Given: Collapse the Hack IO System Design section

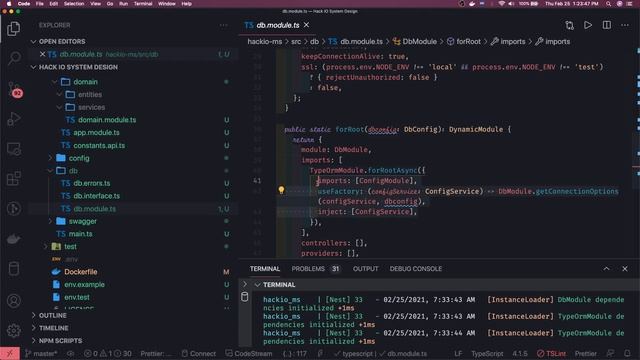Looking at the screenshot, I should [x=33, y=67].
